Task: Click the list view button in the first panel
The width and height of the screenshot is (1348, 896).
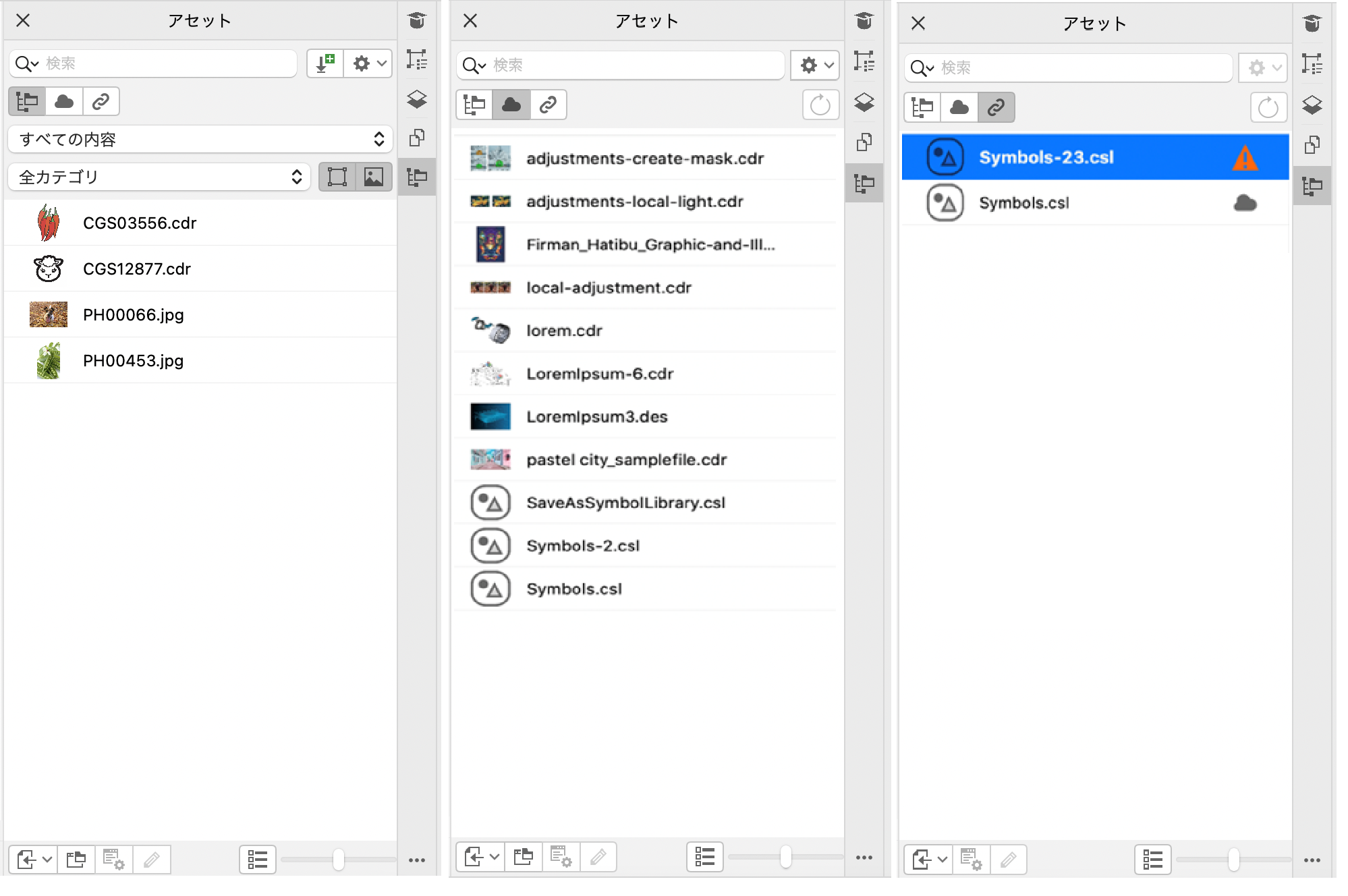Action: [257, 860]
